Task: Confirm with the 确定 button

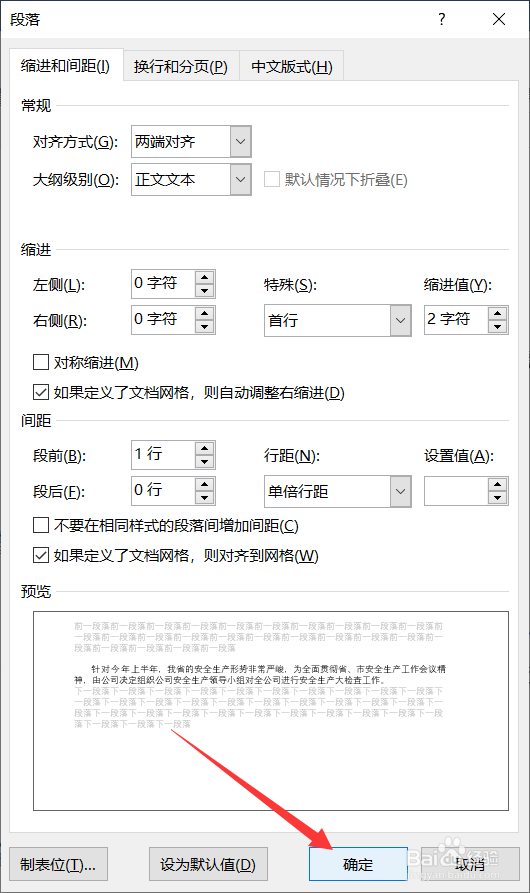Action: (x=358, y=865)
